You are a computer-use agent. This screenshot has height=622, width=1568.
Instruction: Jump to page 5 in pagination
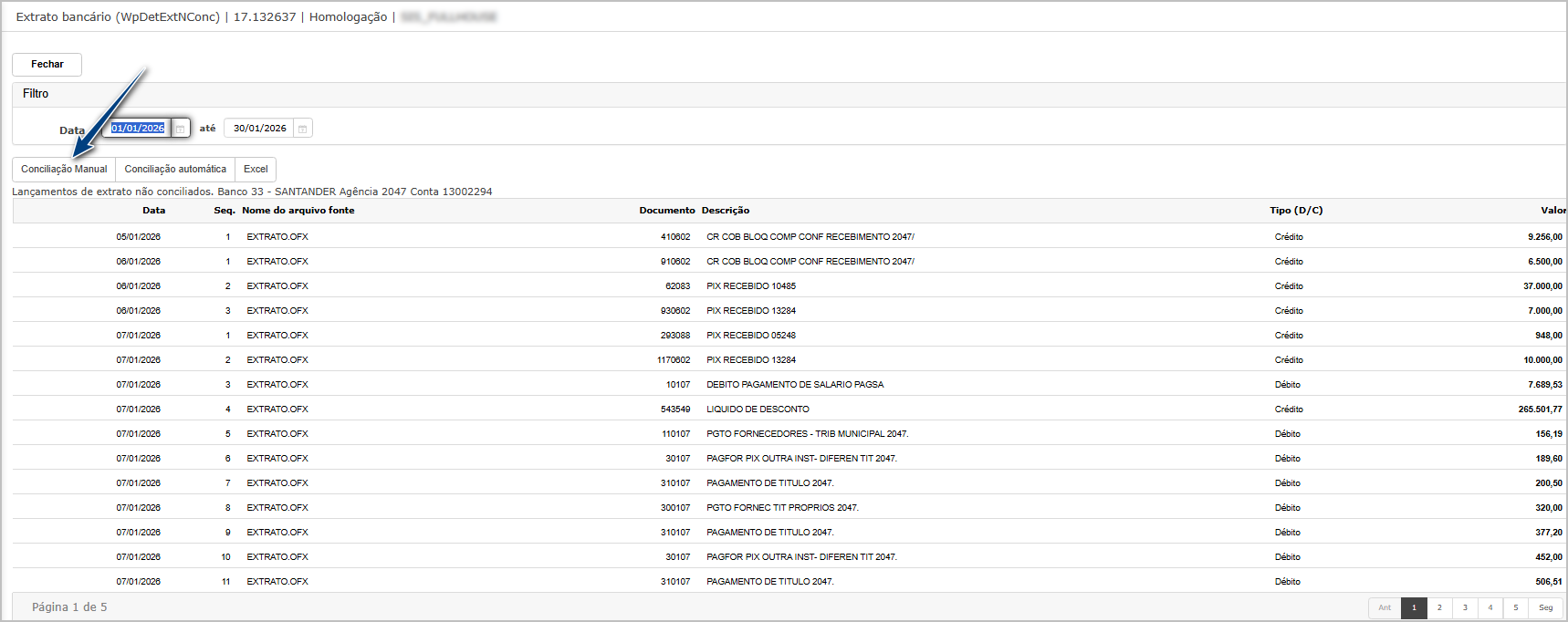pos(1516,607)
